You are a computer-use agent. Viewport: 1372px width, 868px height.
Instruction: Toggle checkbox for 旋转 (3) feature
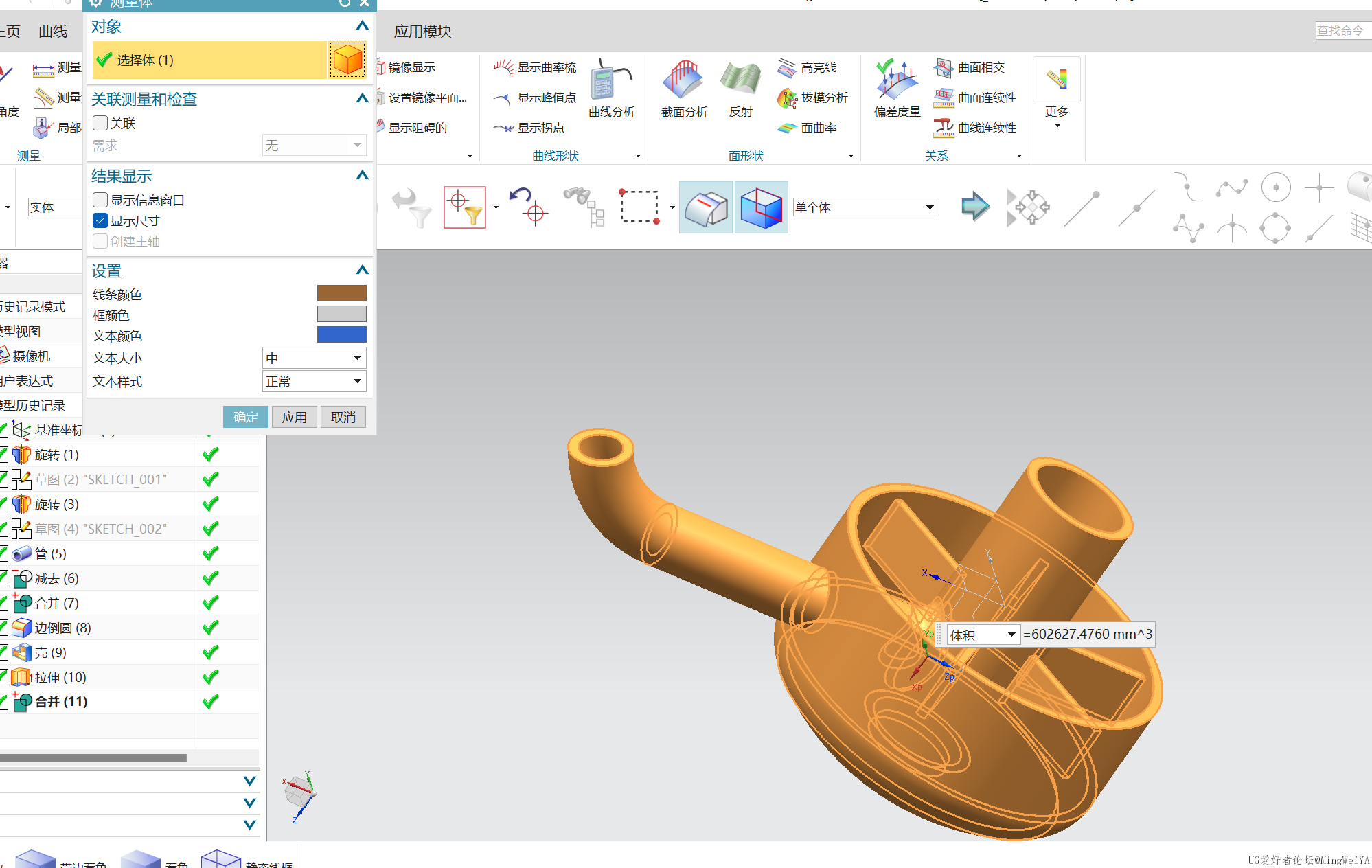(x=3, y=504)
